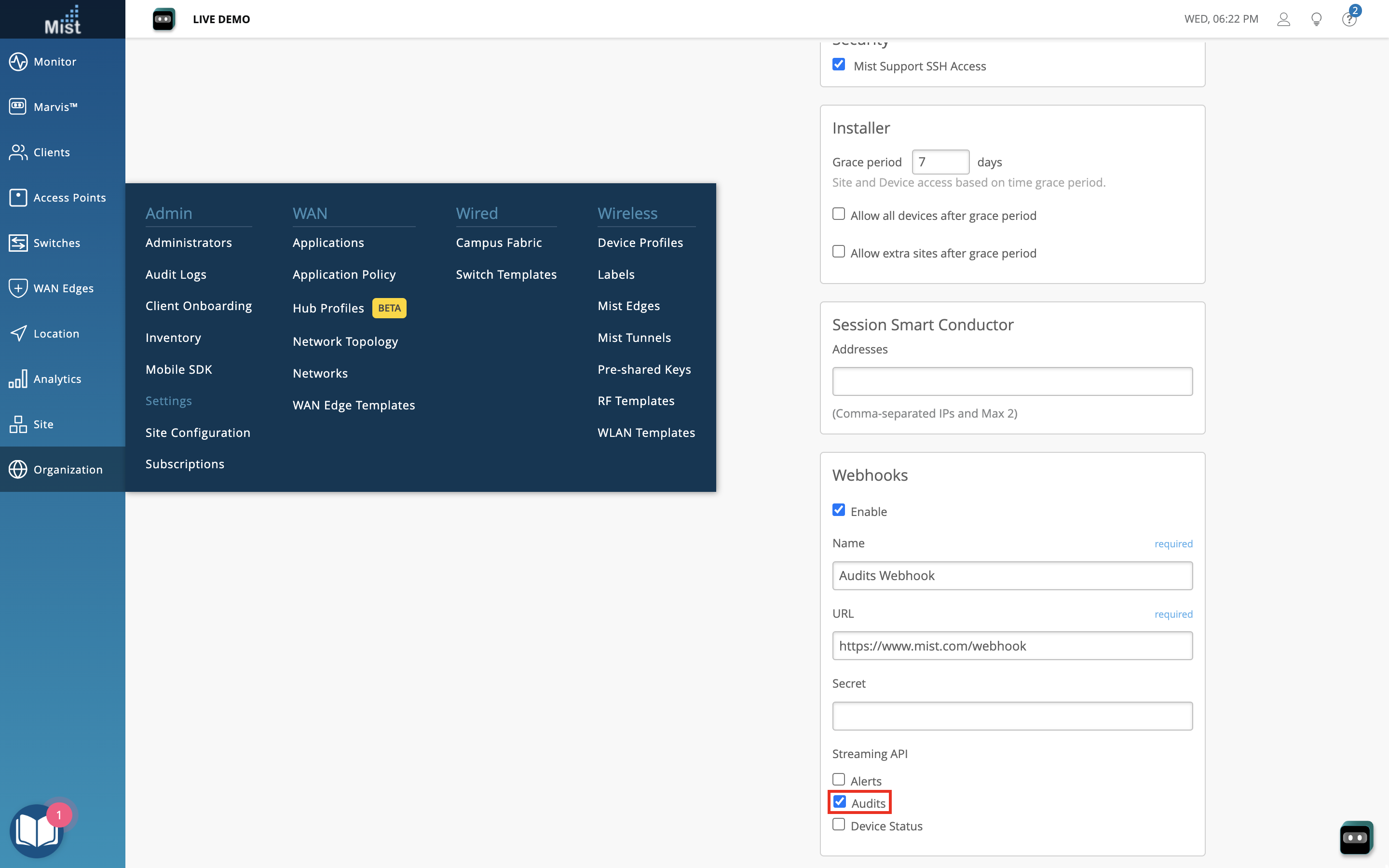
Task: Enable Allow all devices after grace period
Action: click(839, 214)
